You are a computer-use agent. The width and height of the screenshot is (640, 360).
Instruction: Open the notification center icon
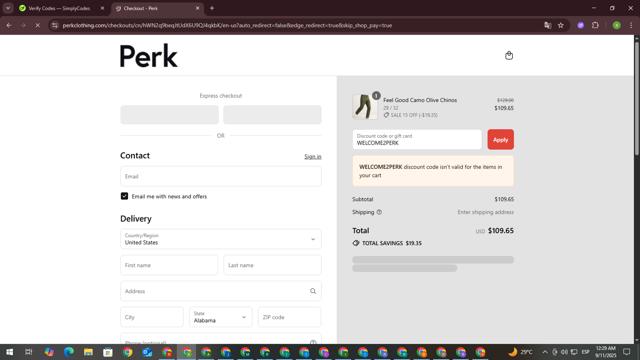point(627,352)
